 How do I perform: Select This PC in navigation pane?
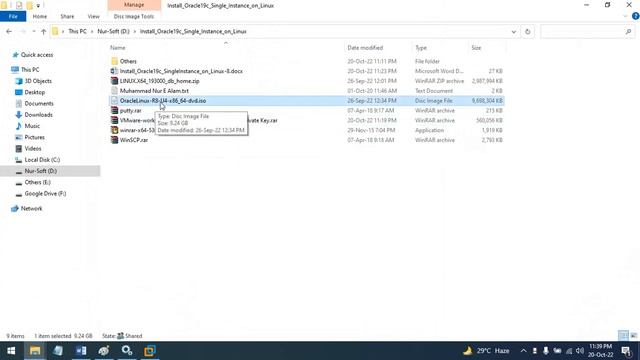[x=30, y=69]
